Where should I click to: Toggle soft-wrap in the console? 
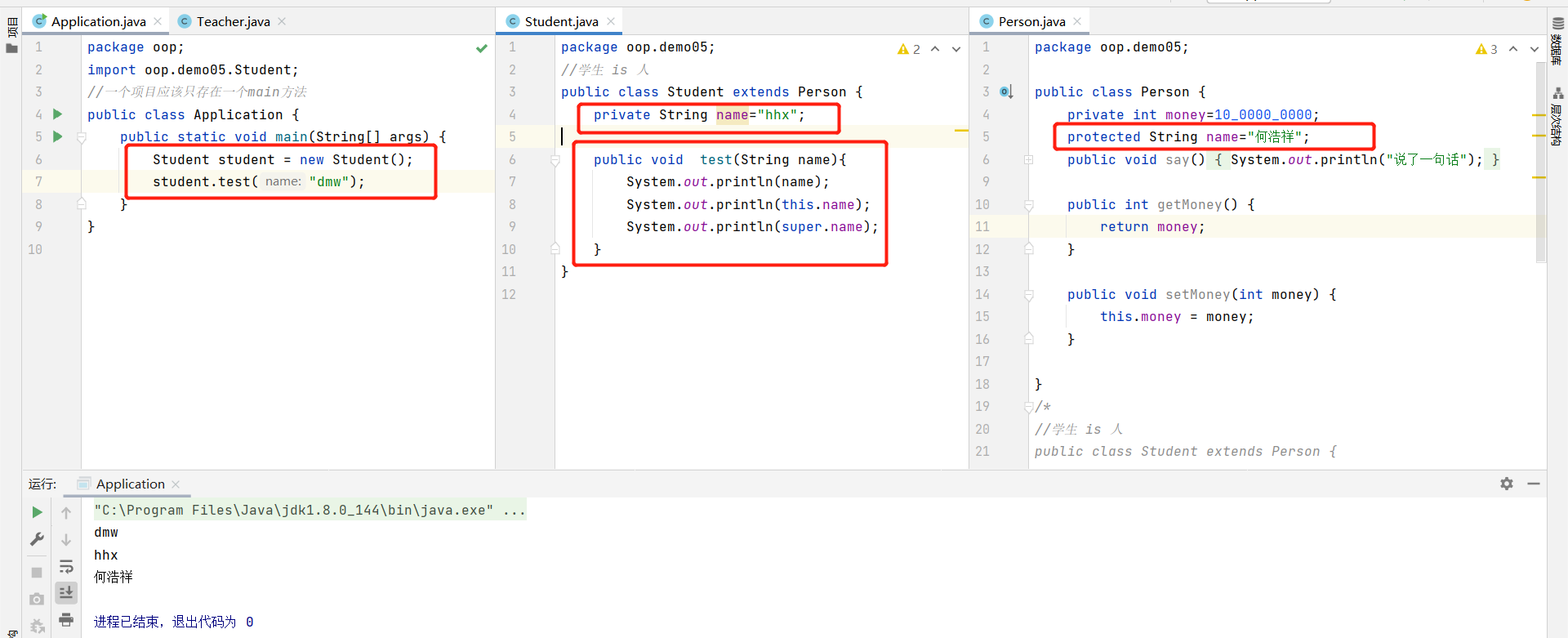[66, 566]
